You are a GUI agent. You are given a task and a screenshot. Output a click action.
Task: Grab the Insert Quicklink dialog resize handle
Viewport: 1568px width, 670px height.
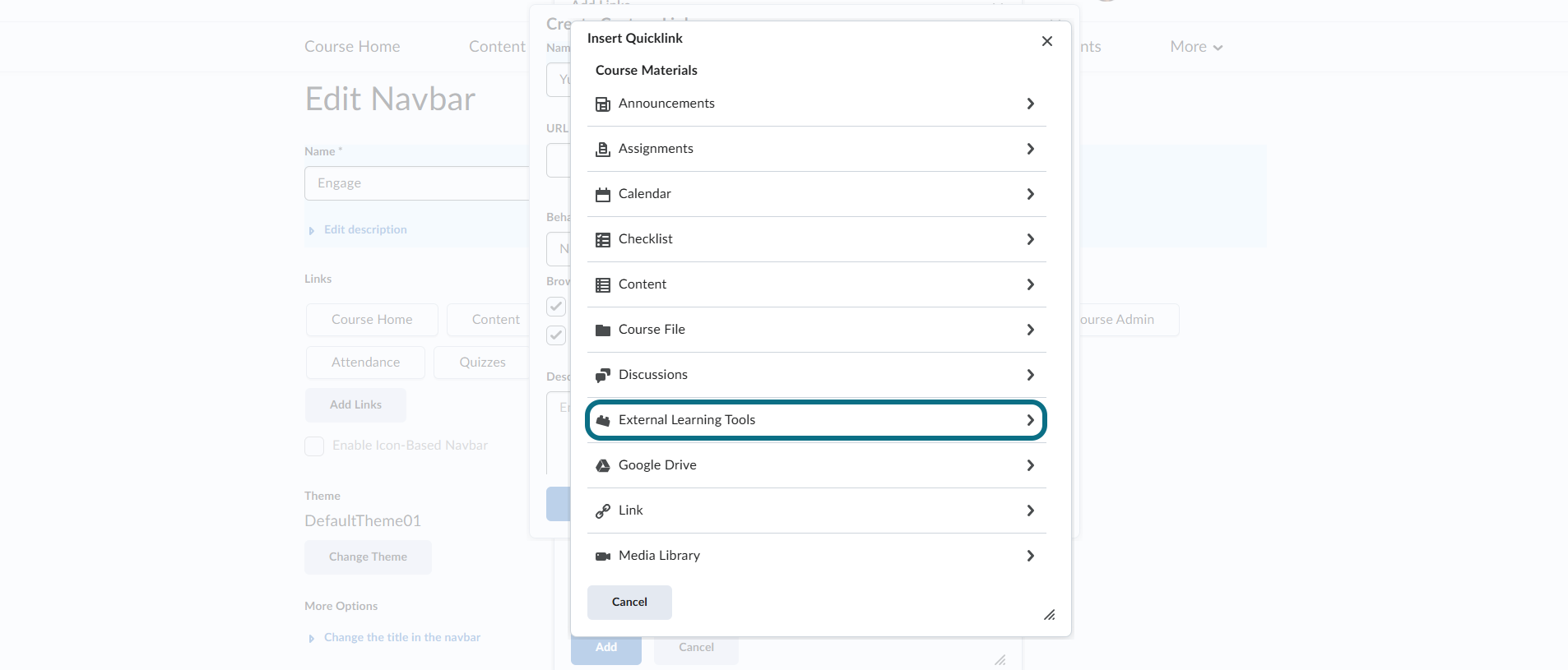pos(1050,615)
